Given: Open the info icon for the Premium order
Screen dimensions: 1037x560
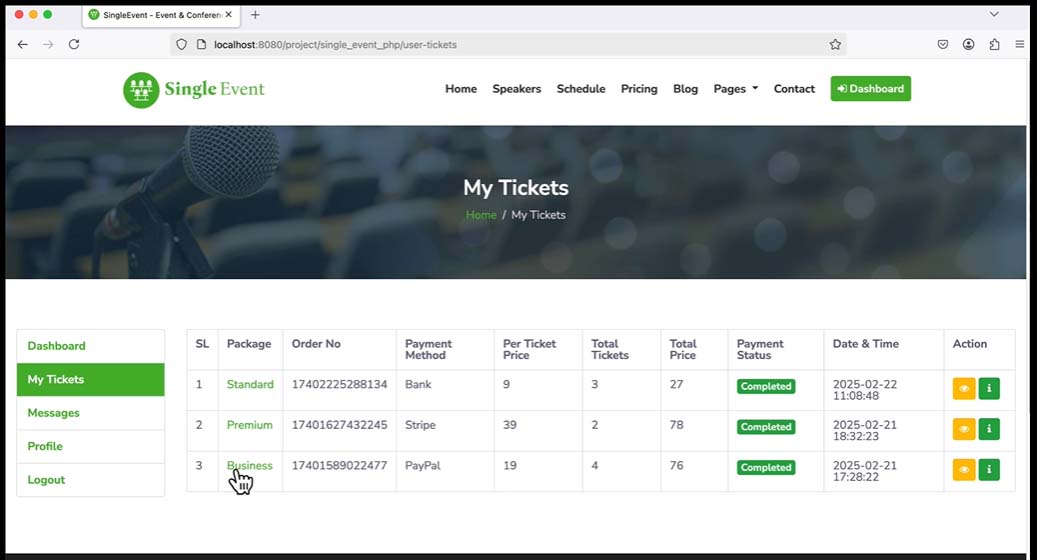Looking at the screenshot, I should click(x=989, y=429).
